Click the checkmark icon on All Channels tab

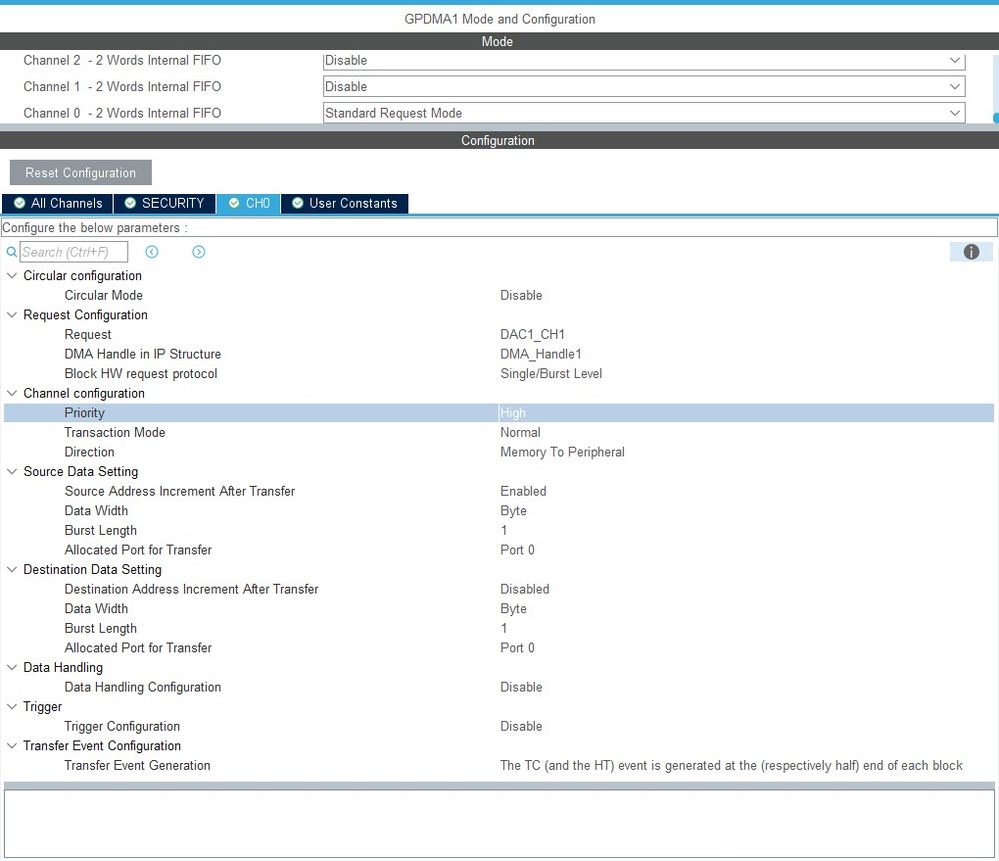click(18, 203)
